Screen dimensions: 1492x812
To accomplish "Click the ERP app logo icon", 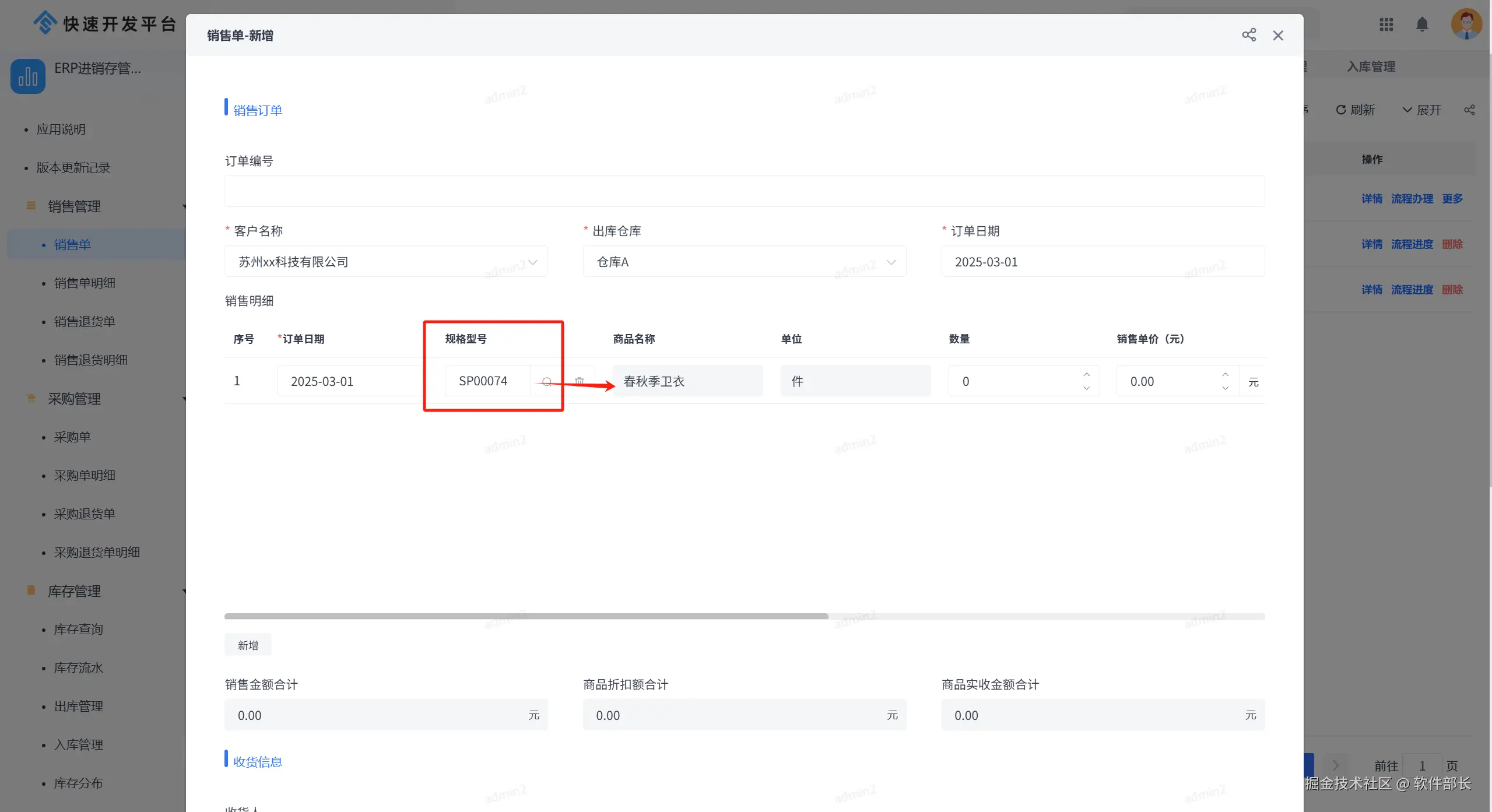I will [27, 76].
